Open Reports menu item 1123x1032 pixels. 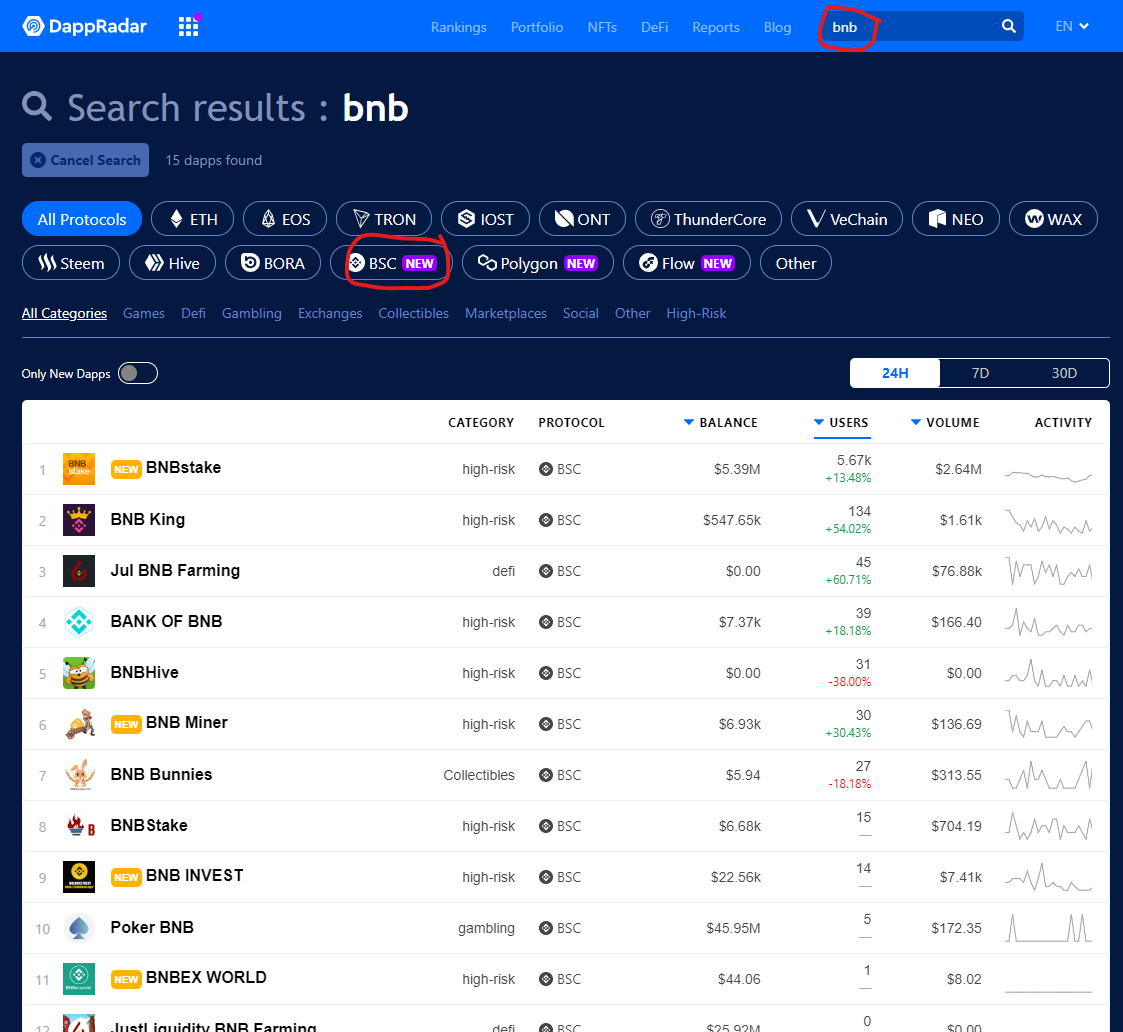(x=715, y=27)
